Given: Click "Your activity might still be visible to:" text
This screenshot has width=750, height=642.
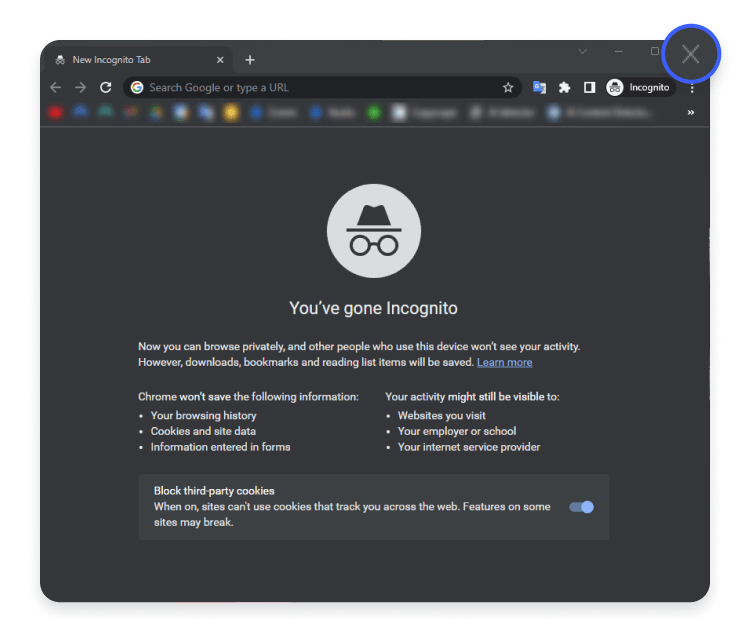Looking at the screenshot, I should [x=472, y=397].
